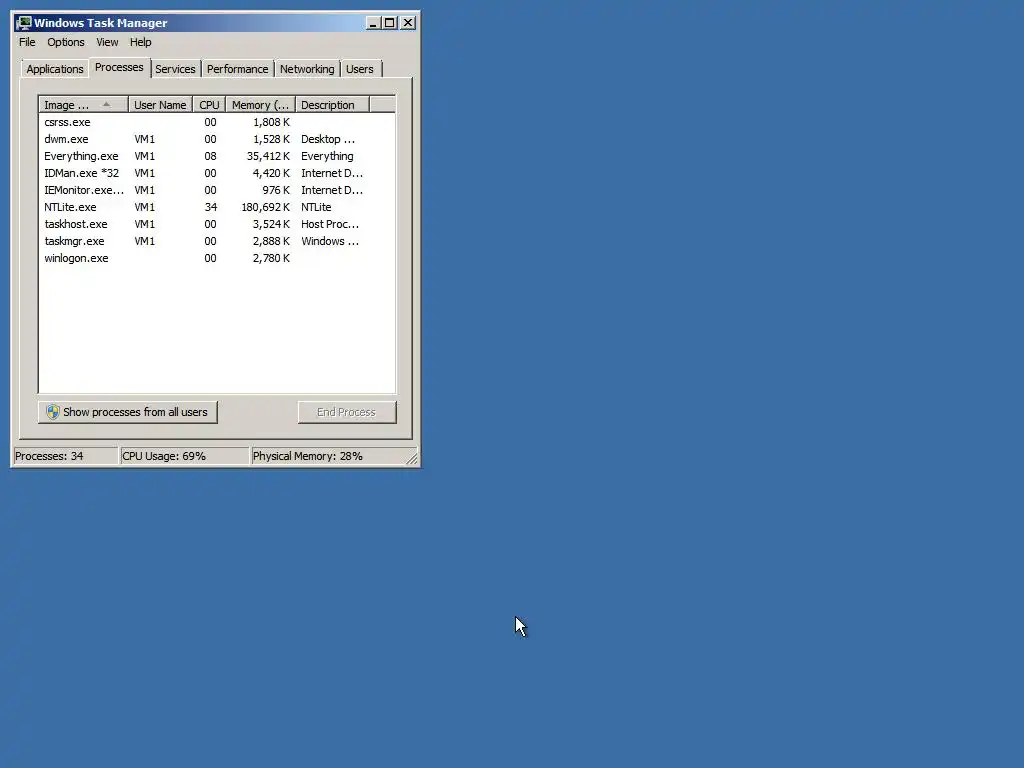Minimize the Task Manager window
Viewport: 1024px width, 768px height.
373,23
